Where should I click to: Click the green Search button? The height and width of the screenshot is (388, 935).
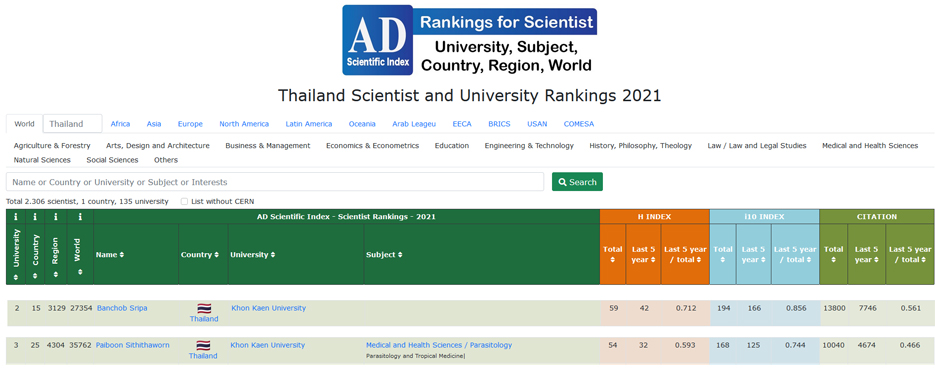coord(577,182)
